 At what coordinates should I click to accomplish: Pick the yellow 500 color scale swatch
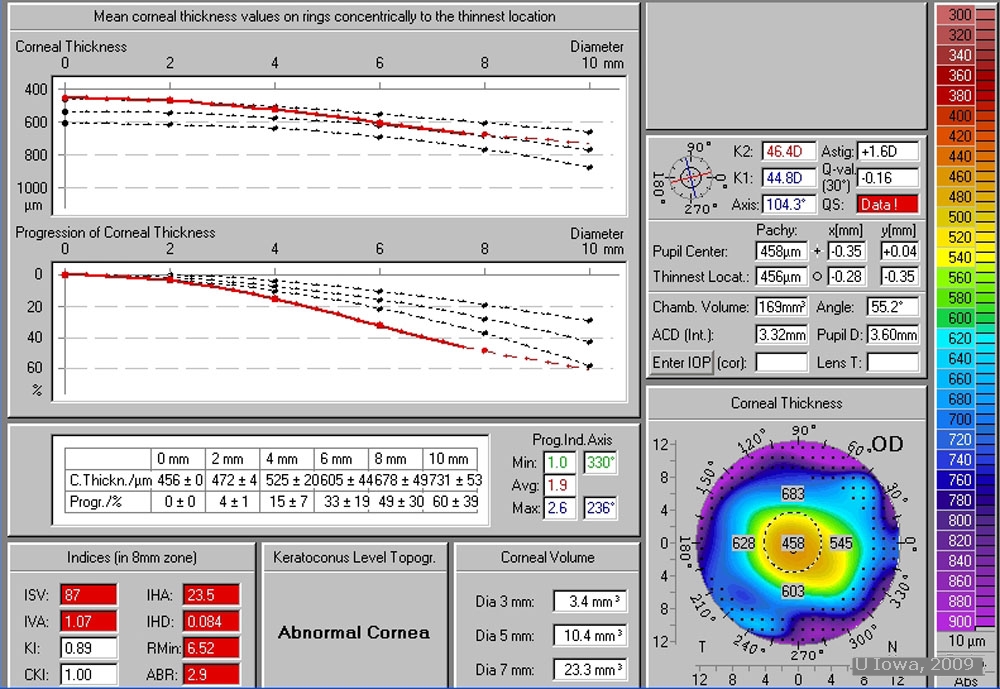click(958, 217)
